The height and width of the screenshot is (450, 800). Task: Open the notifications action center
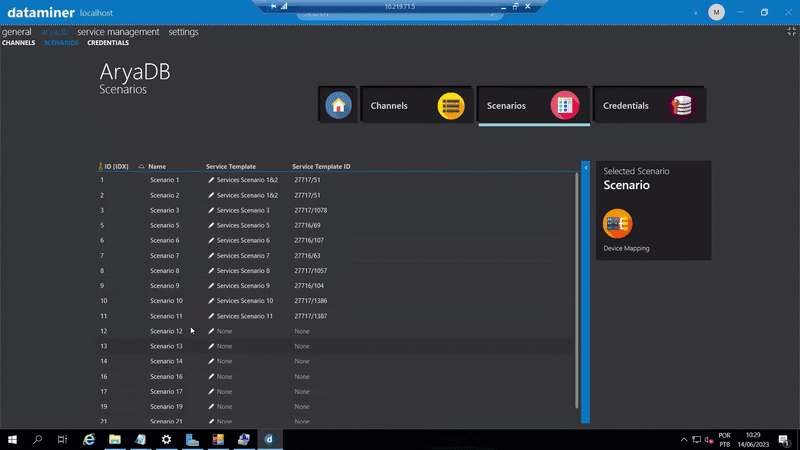784,439
